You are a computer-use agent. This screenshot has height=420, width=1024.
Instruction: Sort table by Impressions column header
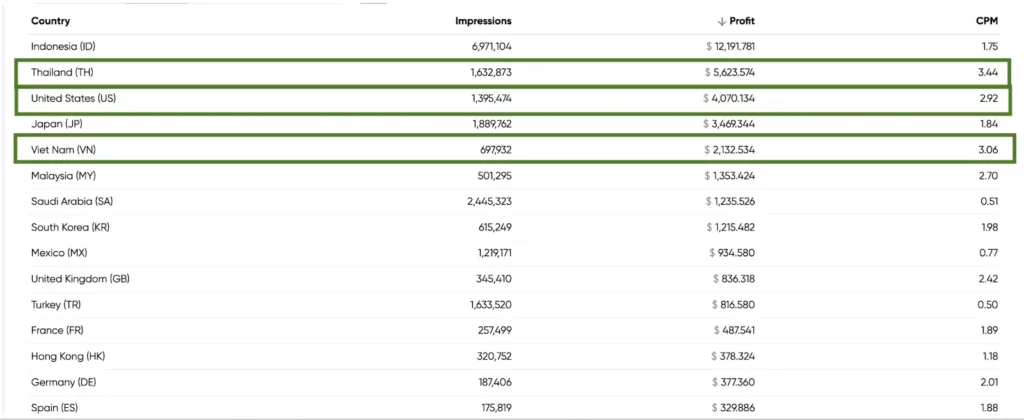(483, 21)
